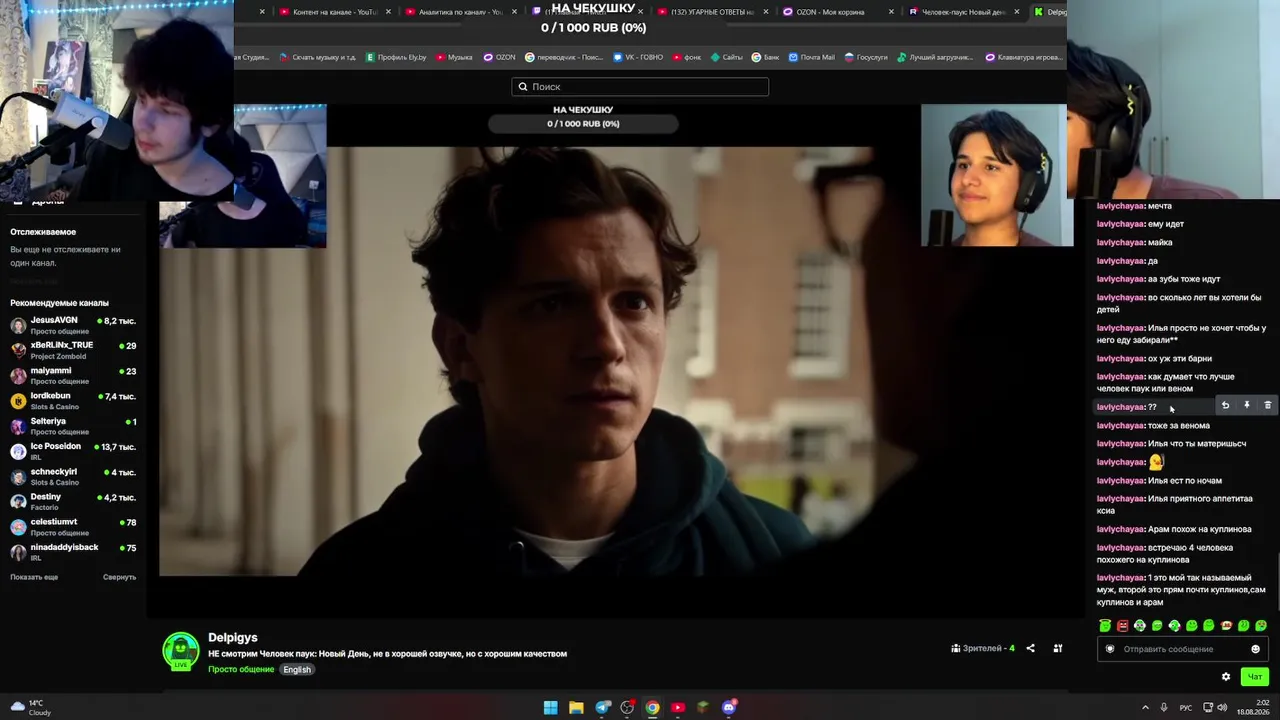Open Discord from the taskbar
The height and width of the screenshot is (720, 1280).
point(729,707)
